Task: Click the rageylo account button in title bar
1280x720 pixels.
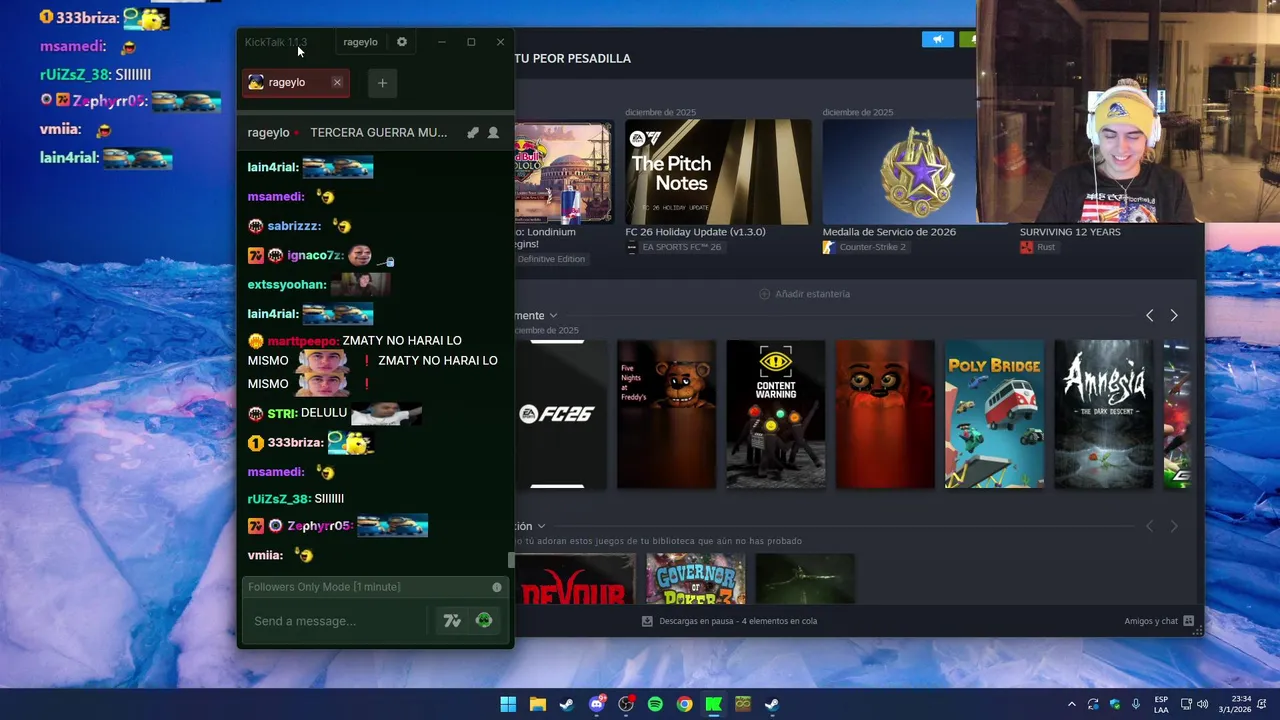Action: point(360,42)
